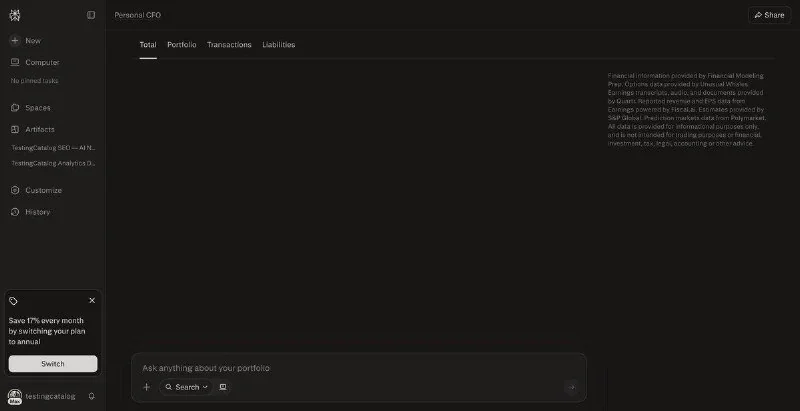Screen dimensions: 800x411
Task: Open the TestingCatalog Analytics artifact
Action: [x=54, y=163]
